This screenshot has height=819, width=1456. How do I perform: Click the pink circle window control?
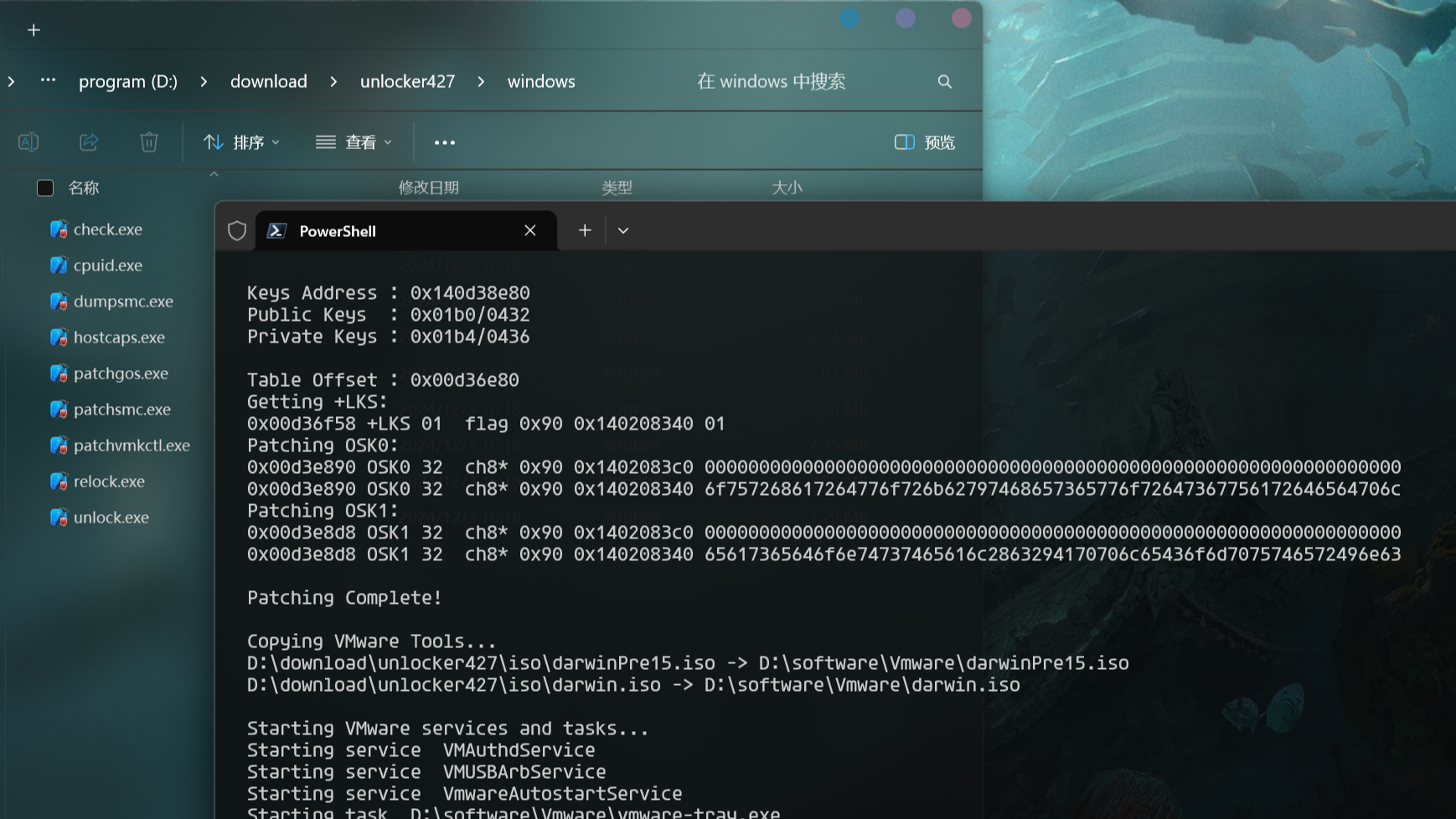(962, 18)
